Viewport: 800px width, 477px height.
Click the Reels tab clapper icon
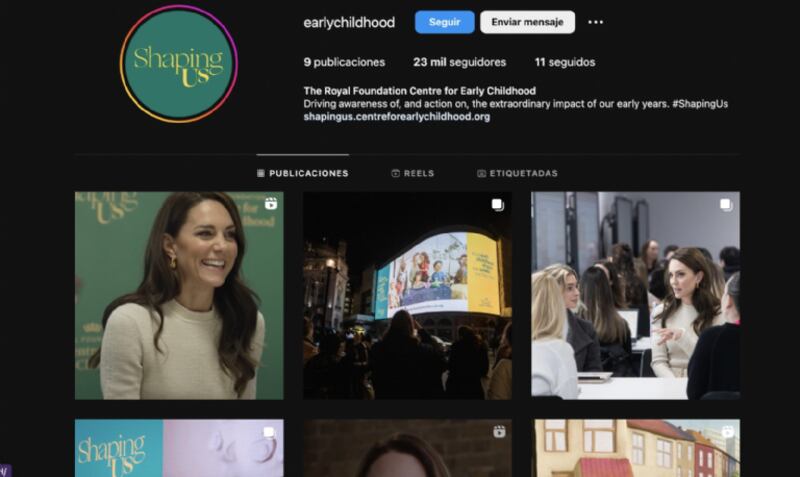tap(396, 173)
